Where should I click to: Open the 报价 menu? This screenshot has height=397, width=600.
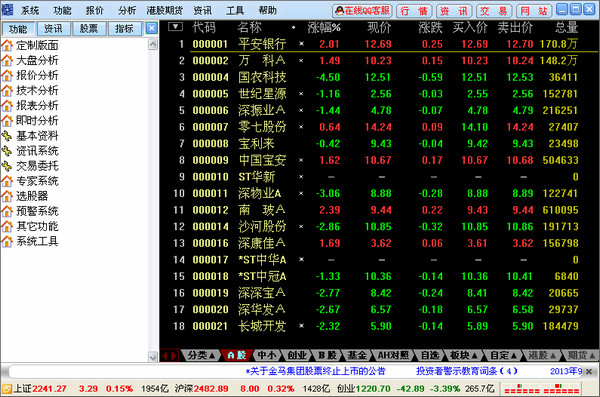pos(95,10)
